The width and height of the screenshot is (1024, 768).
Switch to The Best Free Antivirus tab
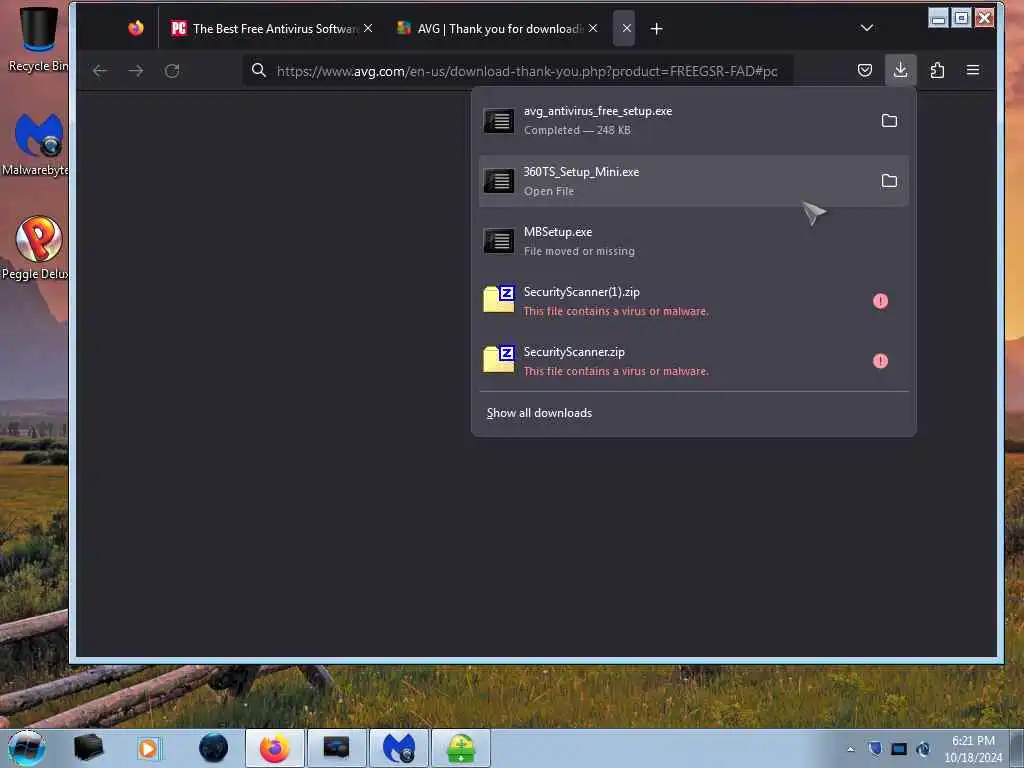(272, 28)
